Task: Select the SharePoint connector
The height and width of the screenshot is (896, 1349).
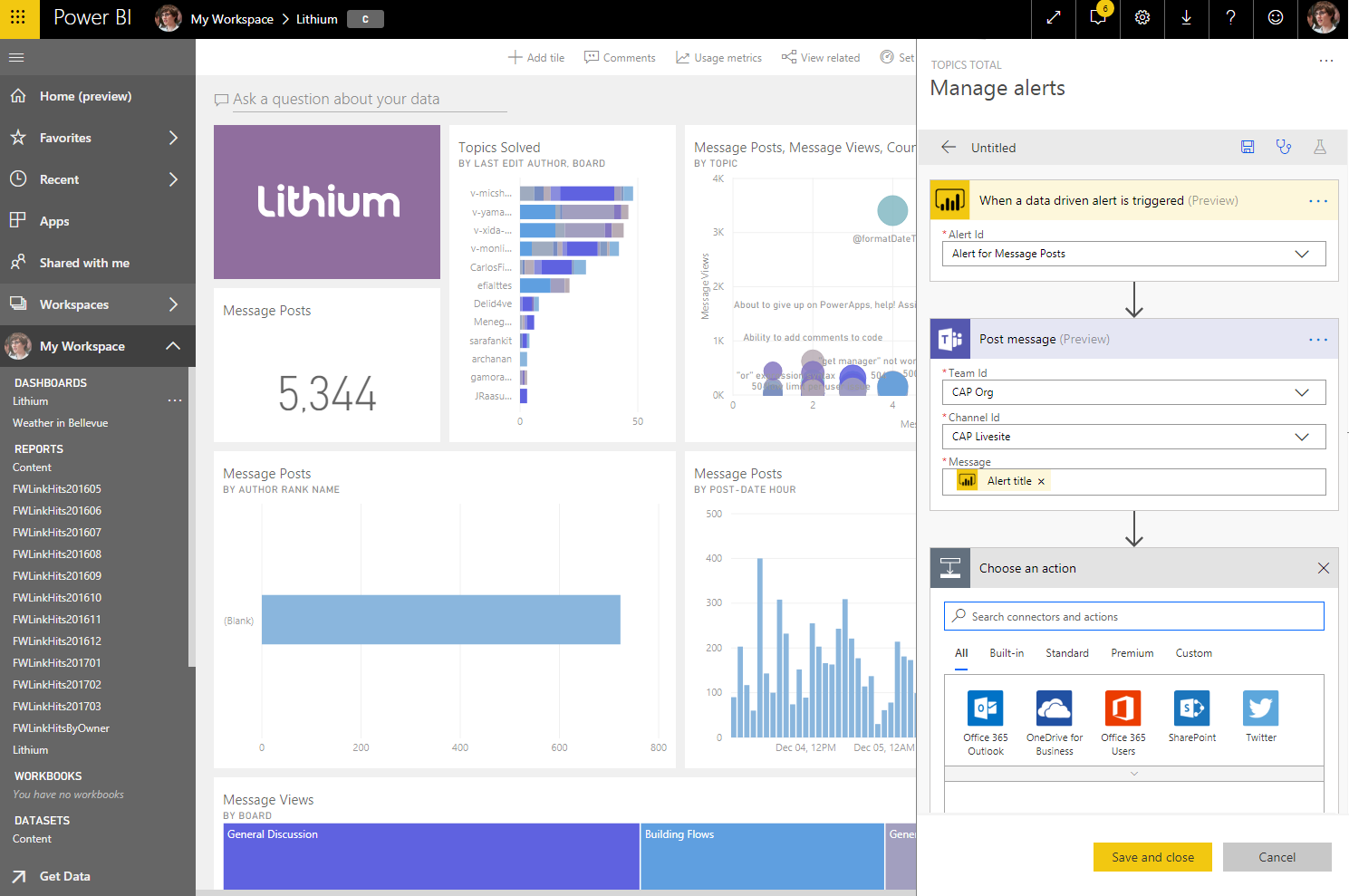Action: [x=1192, y=717]
